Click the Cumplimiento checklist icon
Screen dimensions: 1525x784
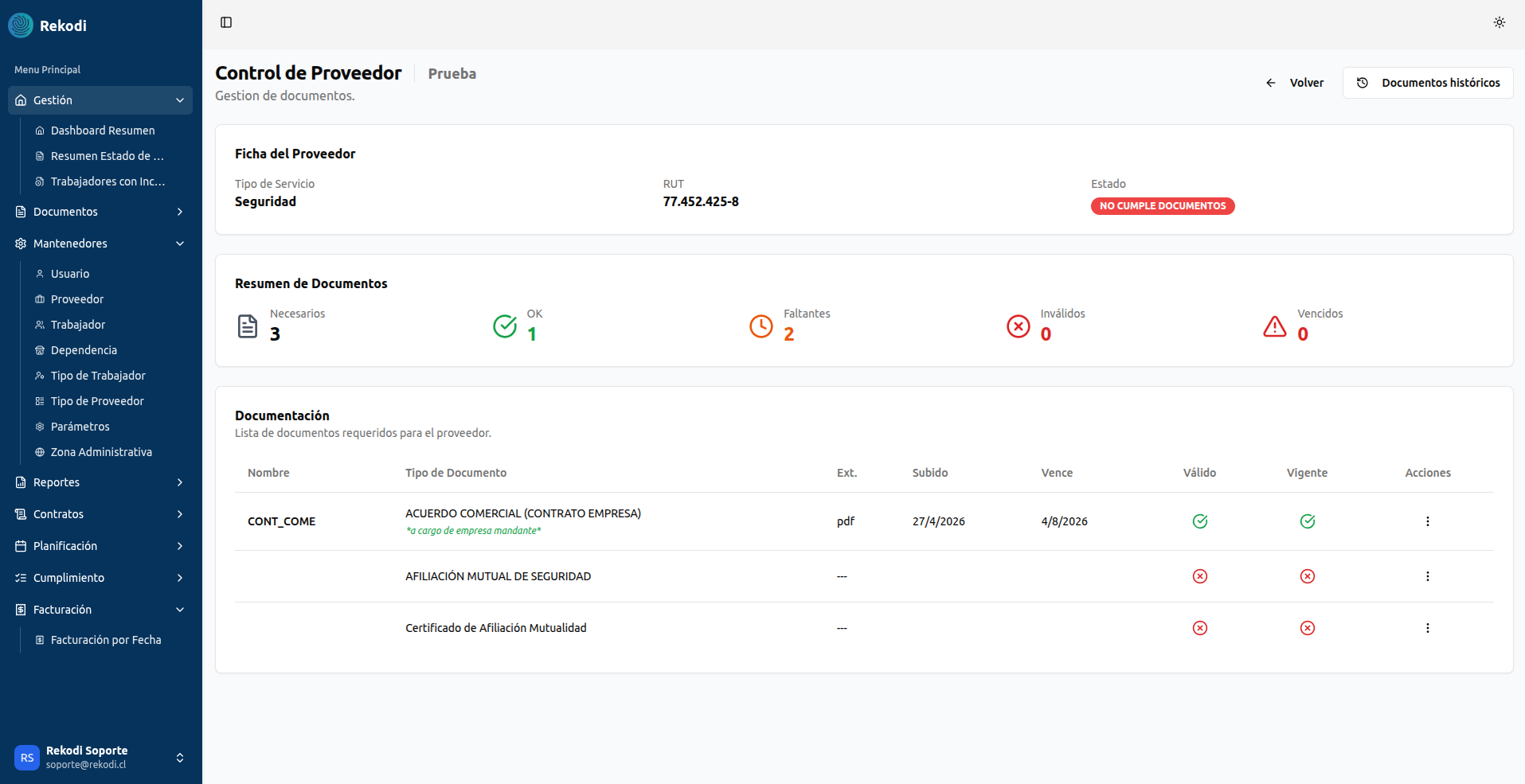pyautogui.click(x=21, y=578)
